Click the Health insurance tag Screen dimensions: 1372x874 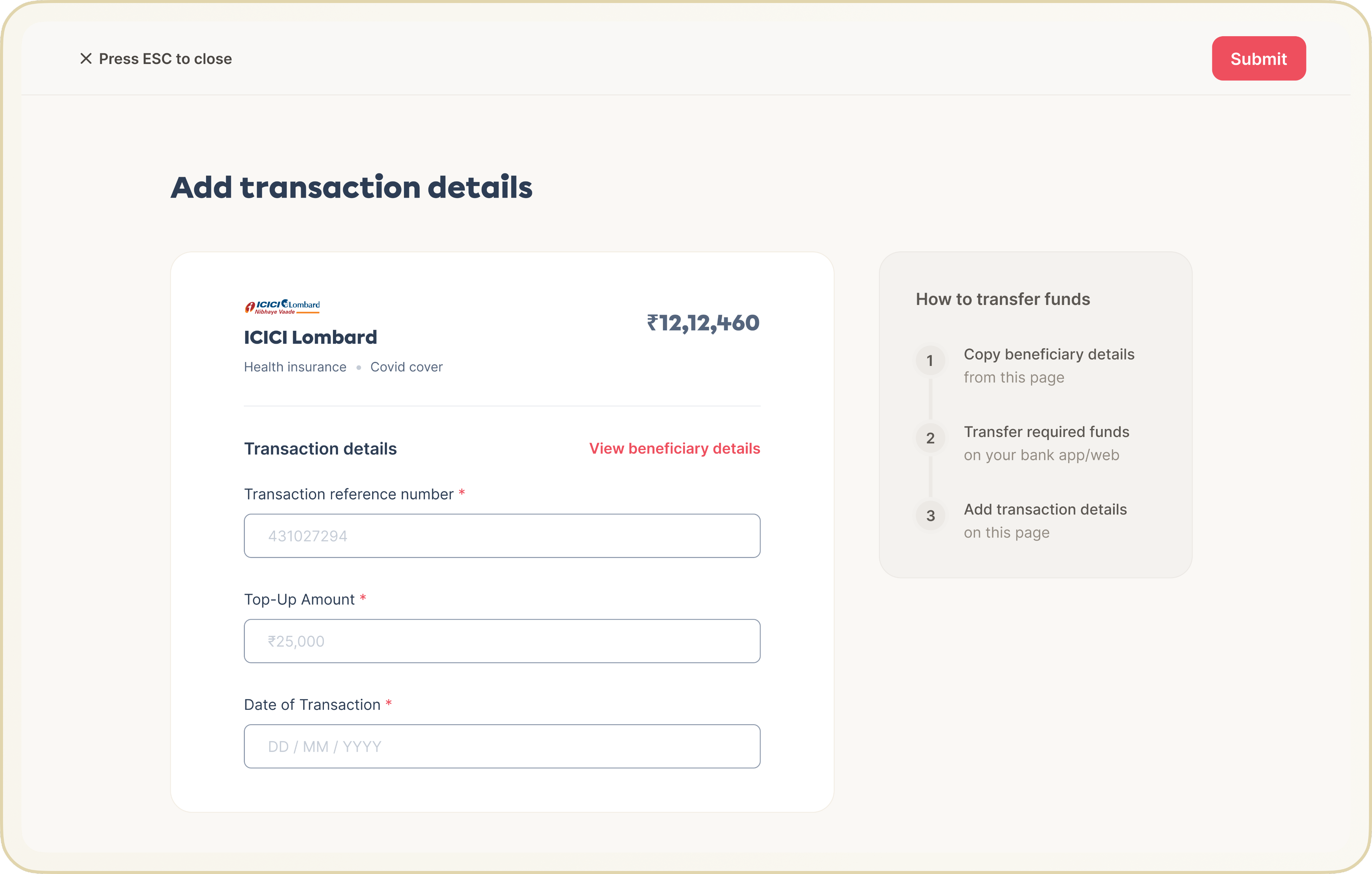(294, 367)
